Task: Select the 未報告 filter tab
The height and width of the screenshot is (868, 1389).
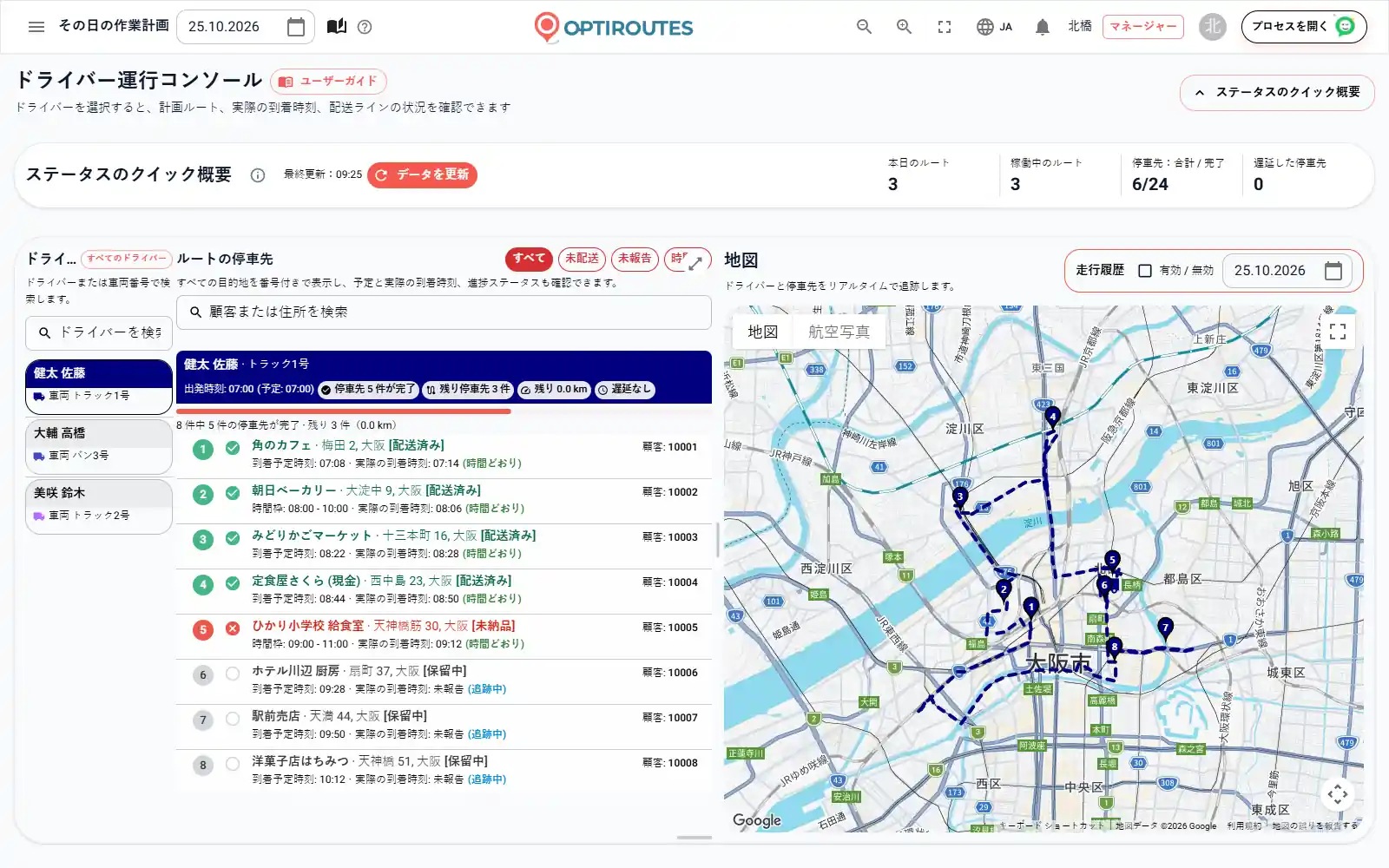Action: click(635, 259)
